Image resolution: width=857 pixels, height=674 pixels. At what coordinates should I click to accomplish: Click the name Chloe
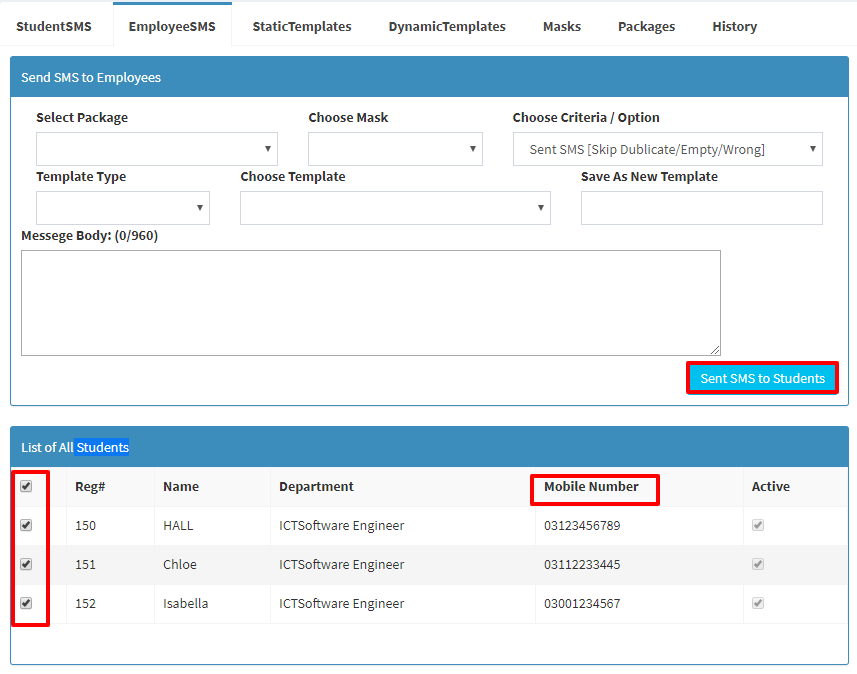(180, 565)
